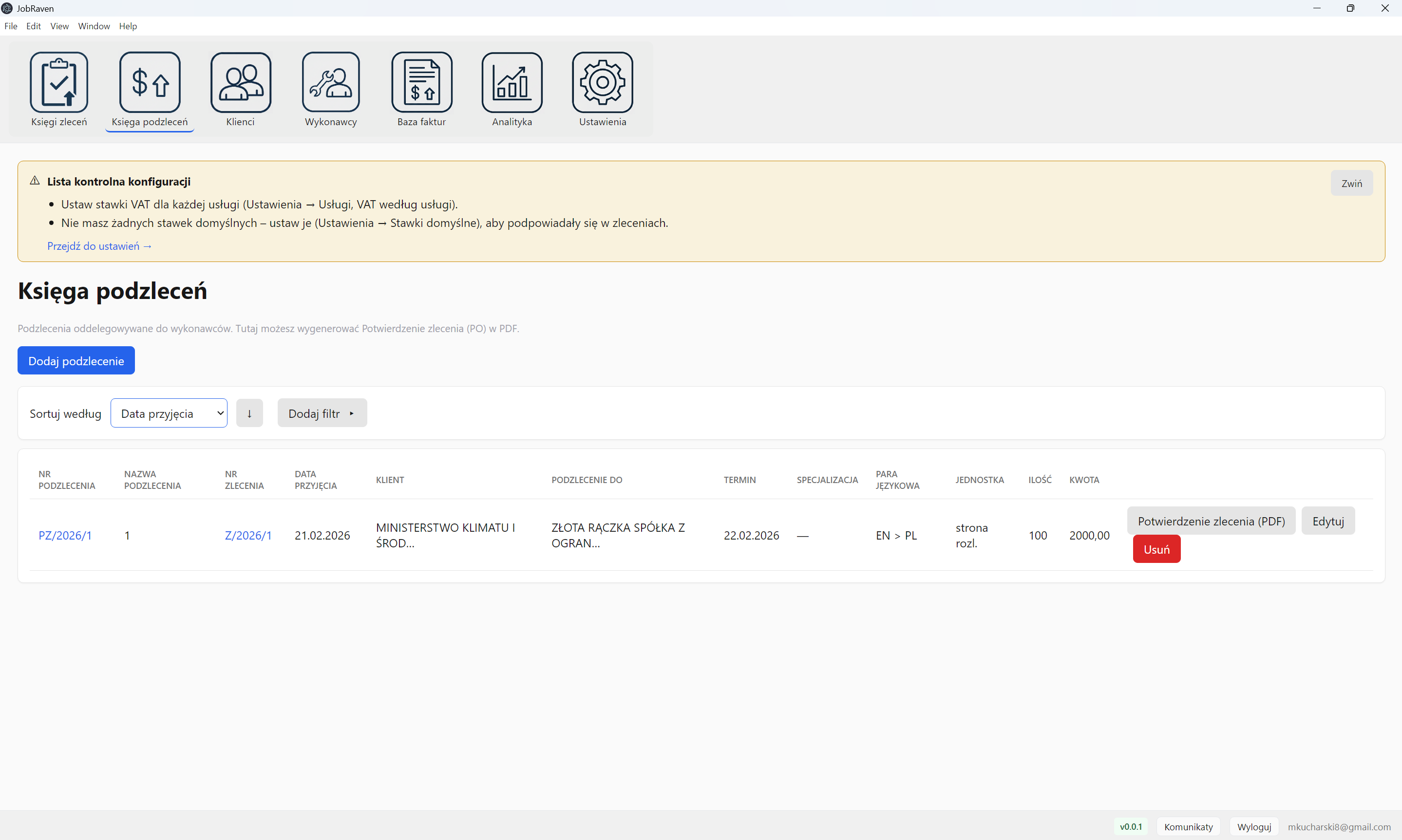
Task: Toggle sort direction arrow button
Action: coord(249,413)
